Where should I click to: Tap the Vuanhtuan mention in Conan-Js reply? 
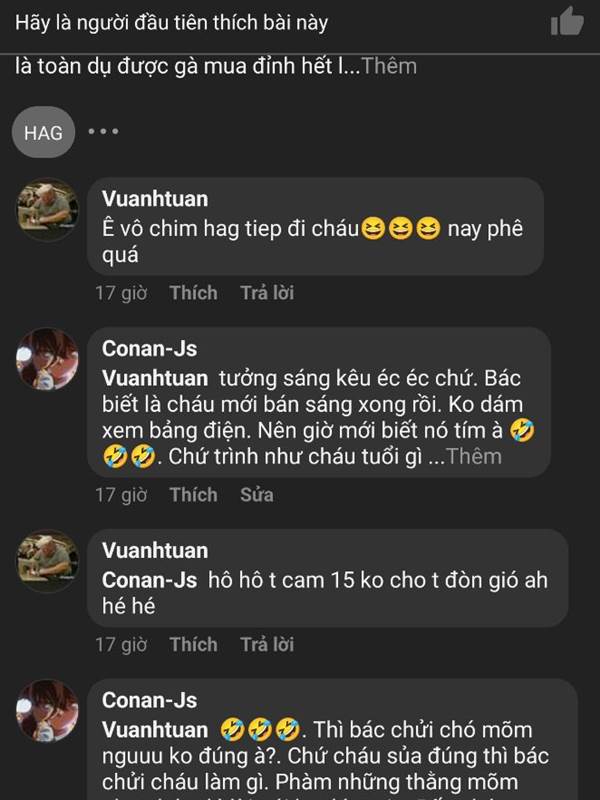pos(155,379)
